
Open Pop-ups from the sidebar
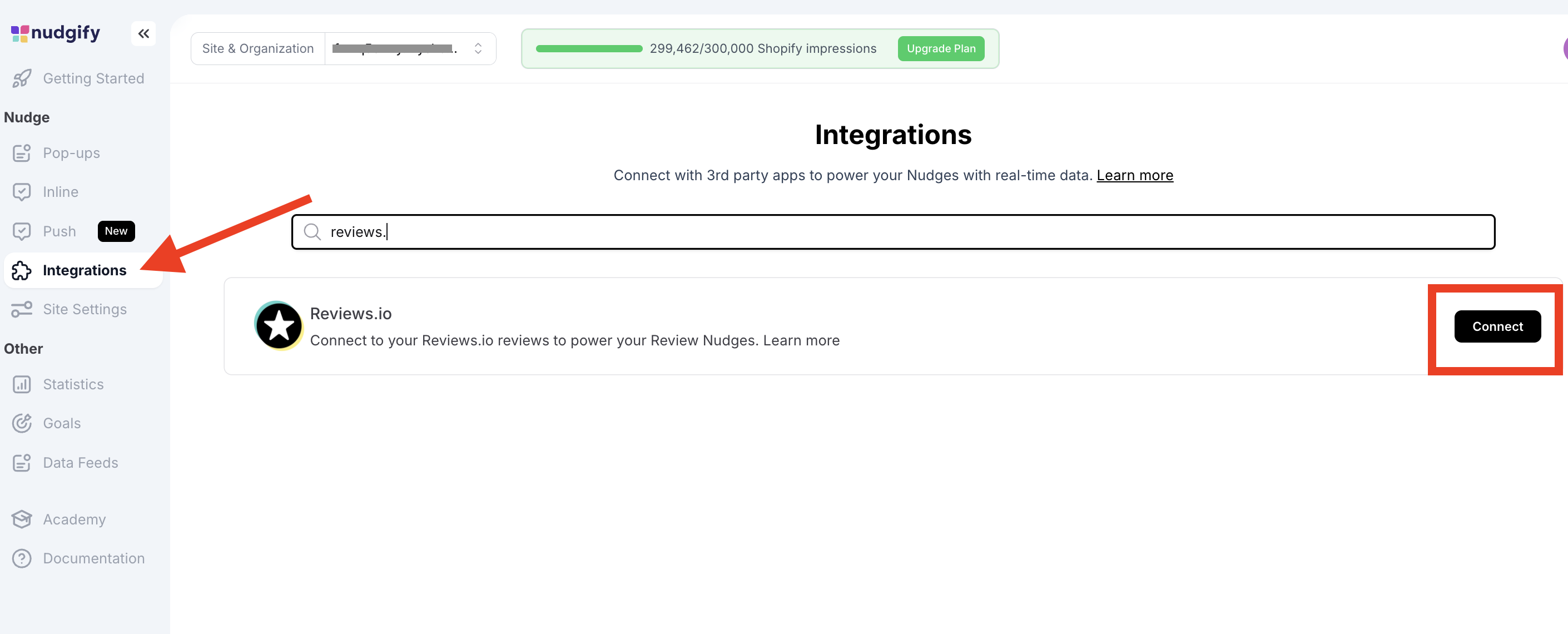(71, 153)
